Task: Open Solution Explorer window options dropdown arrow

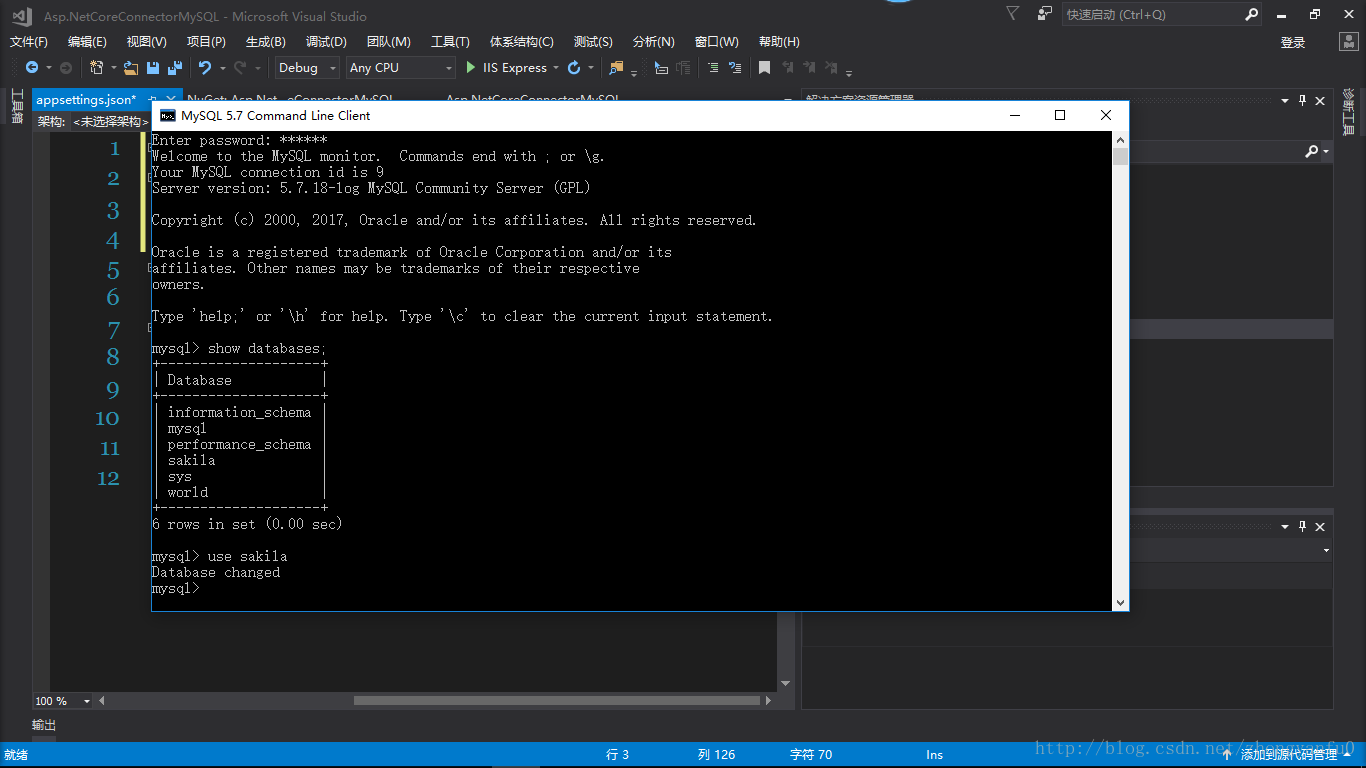Action: [x=1285, y=101]
